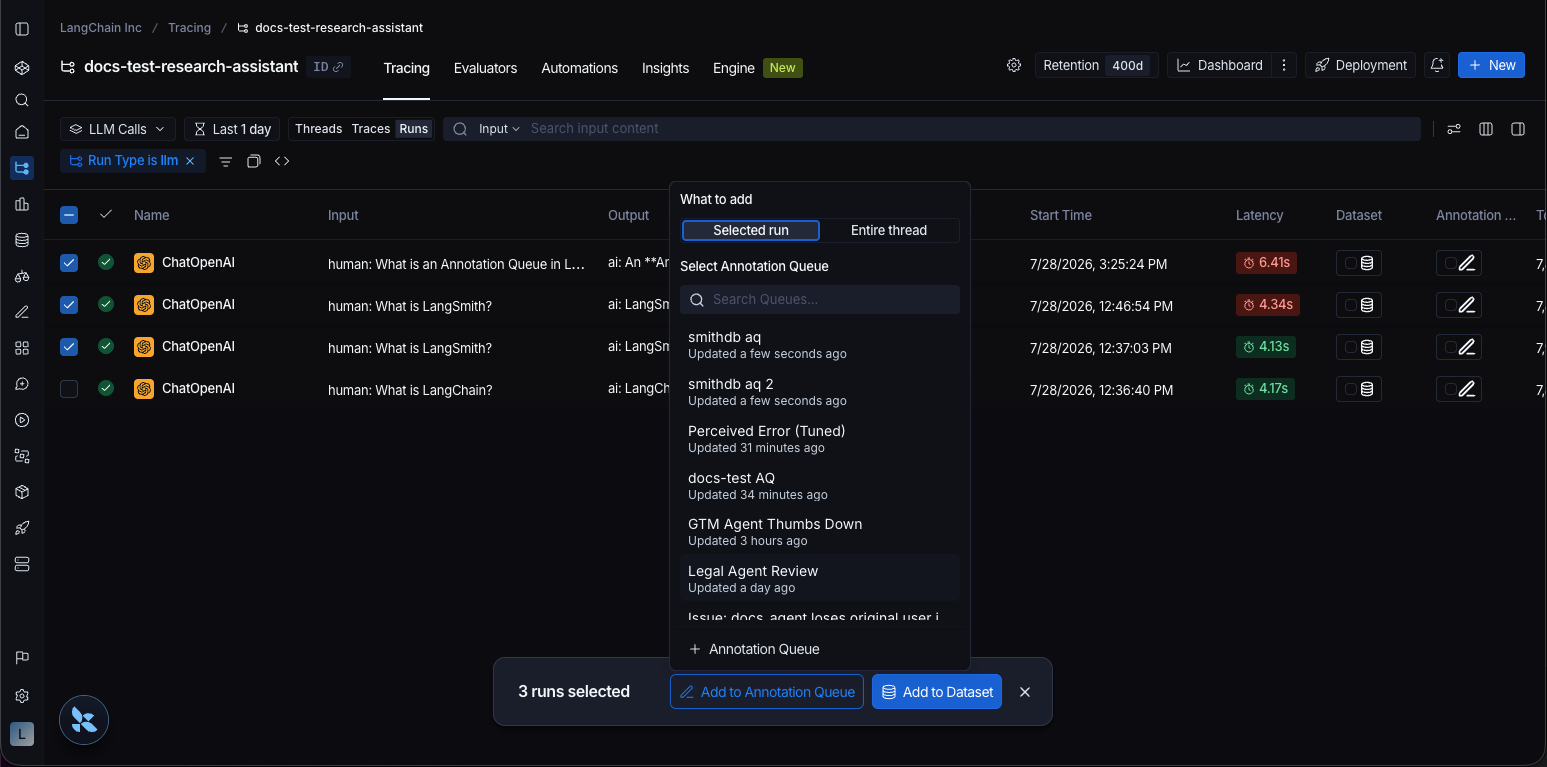Switch view to Traces
Image resolution: width=1547 pixels, height=767 pixels.
371,129
